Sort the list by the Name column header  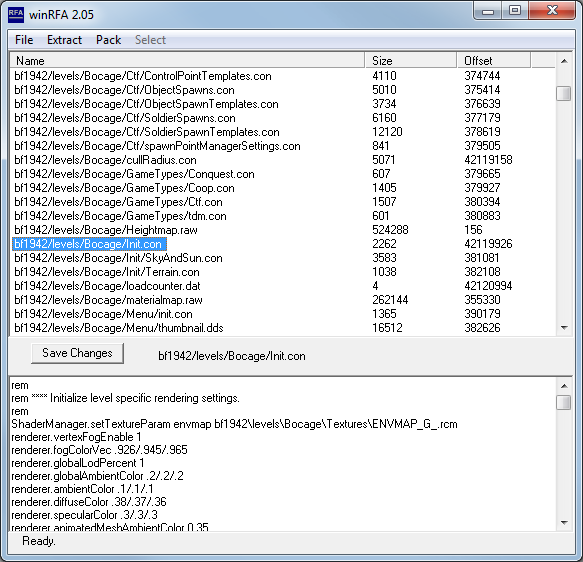click(187, 61)
